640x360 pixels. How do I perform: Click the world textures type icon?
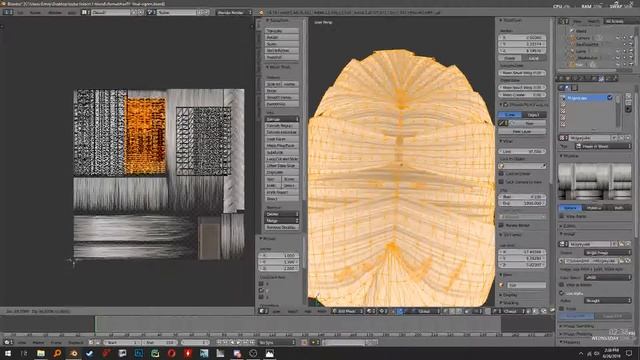coord(562,87)
